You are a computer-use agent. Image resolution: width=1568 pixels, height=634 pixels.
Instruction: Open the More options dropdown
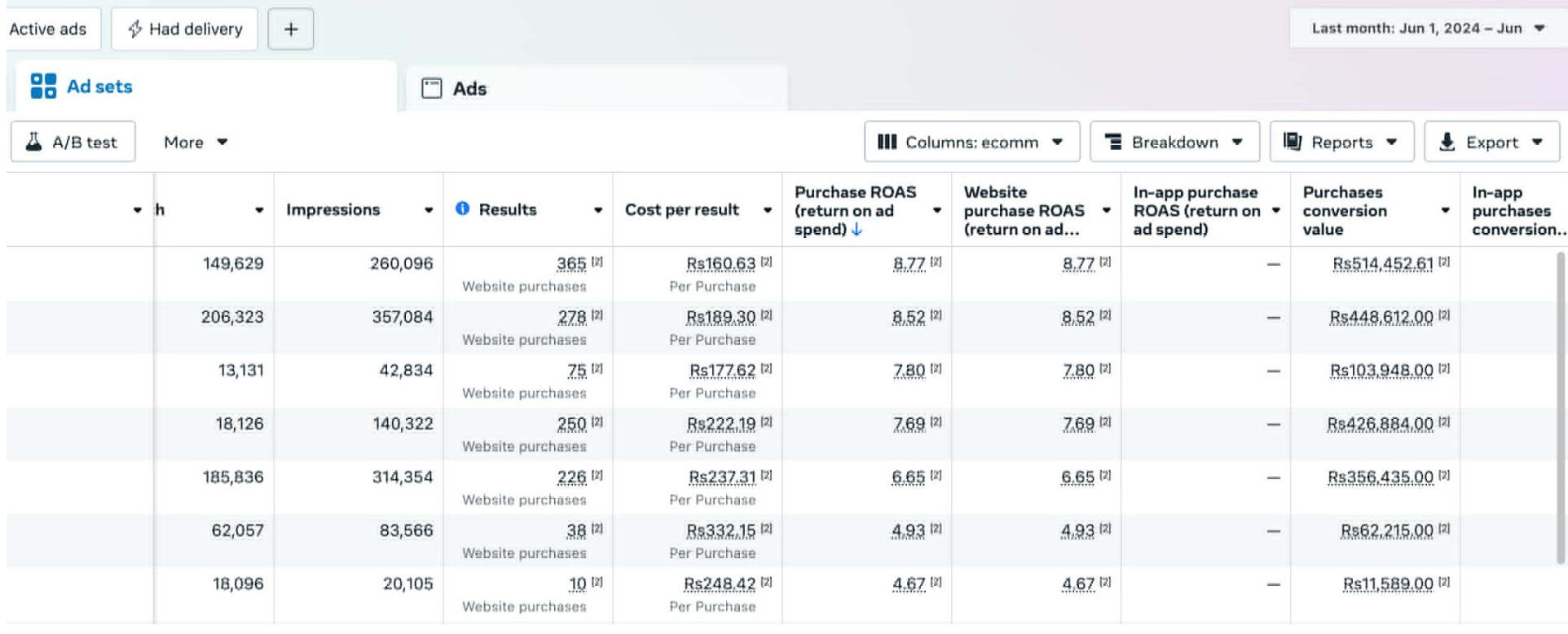[x=196, y=142]
